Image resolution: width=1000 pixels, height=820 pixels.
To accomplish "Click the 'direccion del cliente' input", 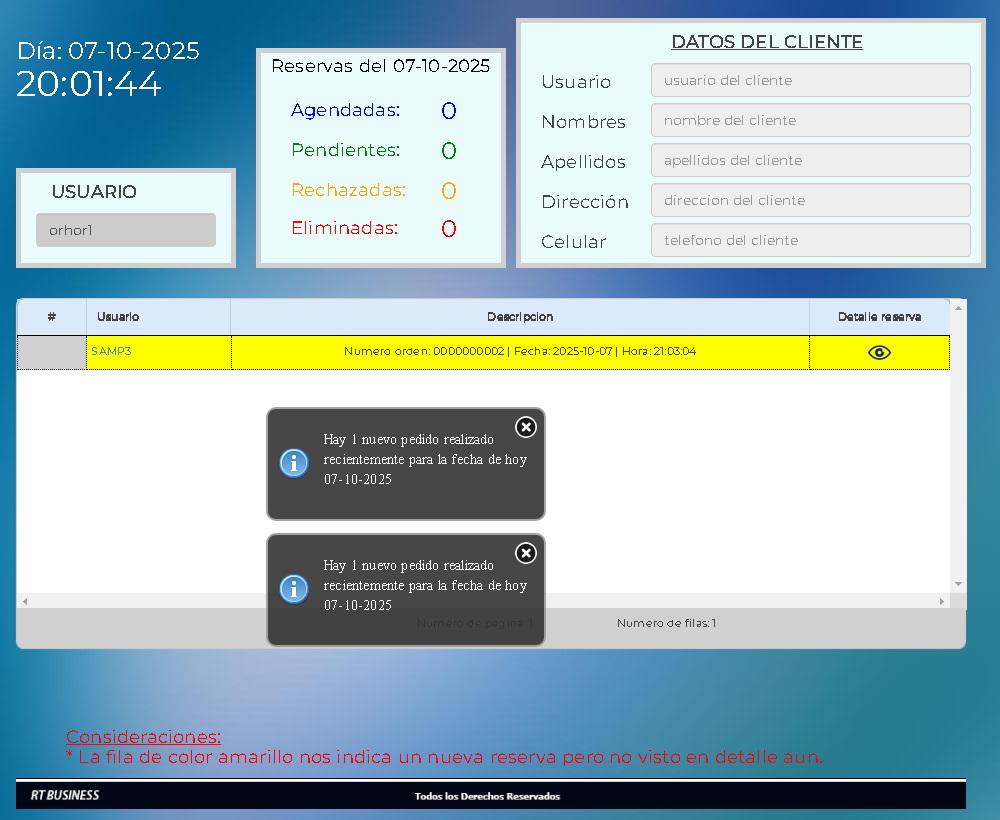I will (810, 200).
